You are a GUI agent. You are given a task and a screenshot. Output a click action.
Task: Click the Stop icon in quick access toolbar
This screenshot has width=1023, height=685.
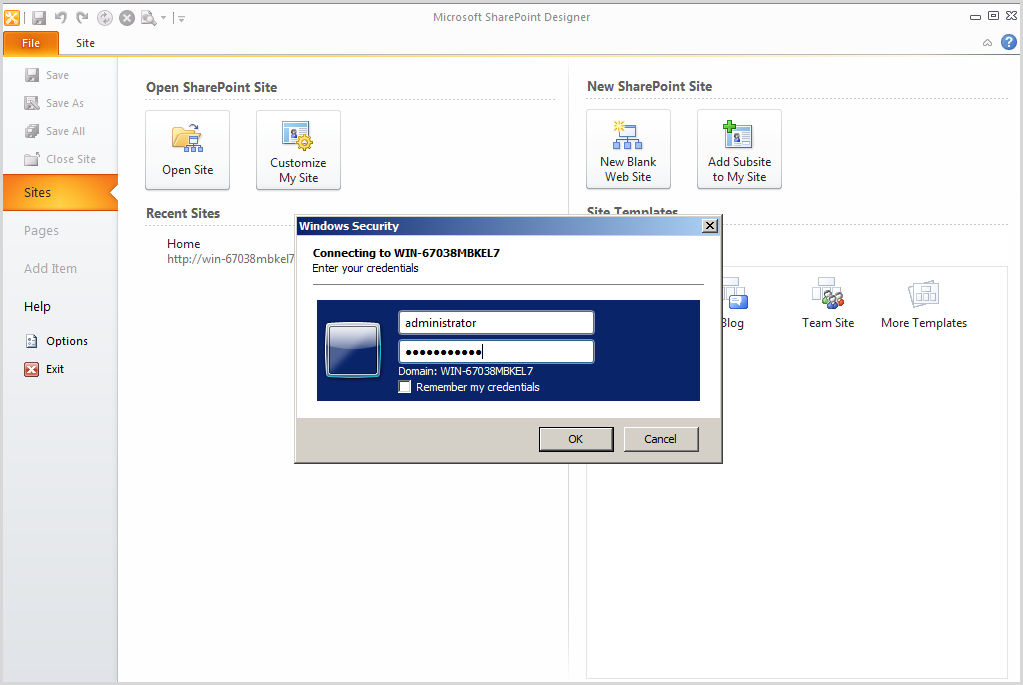tap(127, 18)
